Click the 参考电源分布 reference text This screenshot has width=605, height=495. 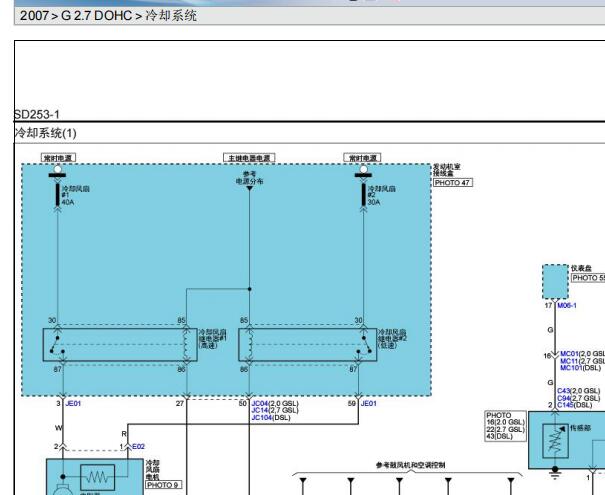point(249,177)
